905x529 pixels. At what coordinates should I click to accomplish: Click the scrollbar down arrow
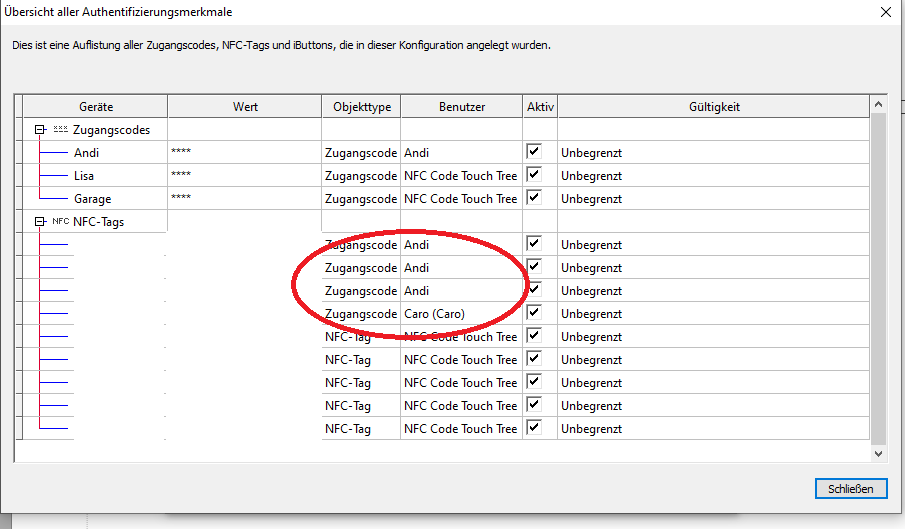(878, 453)
